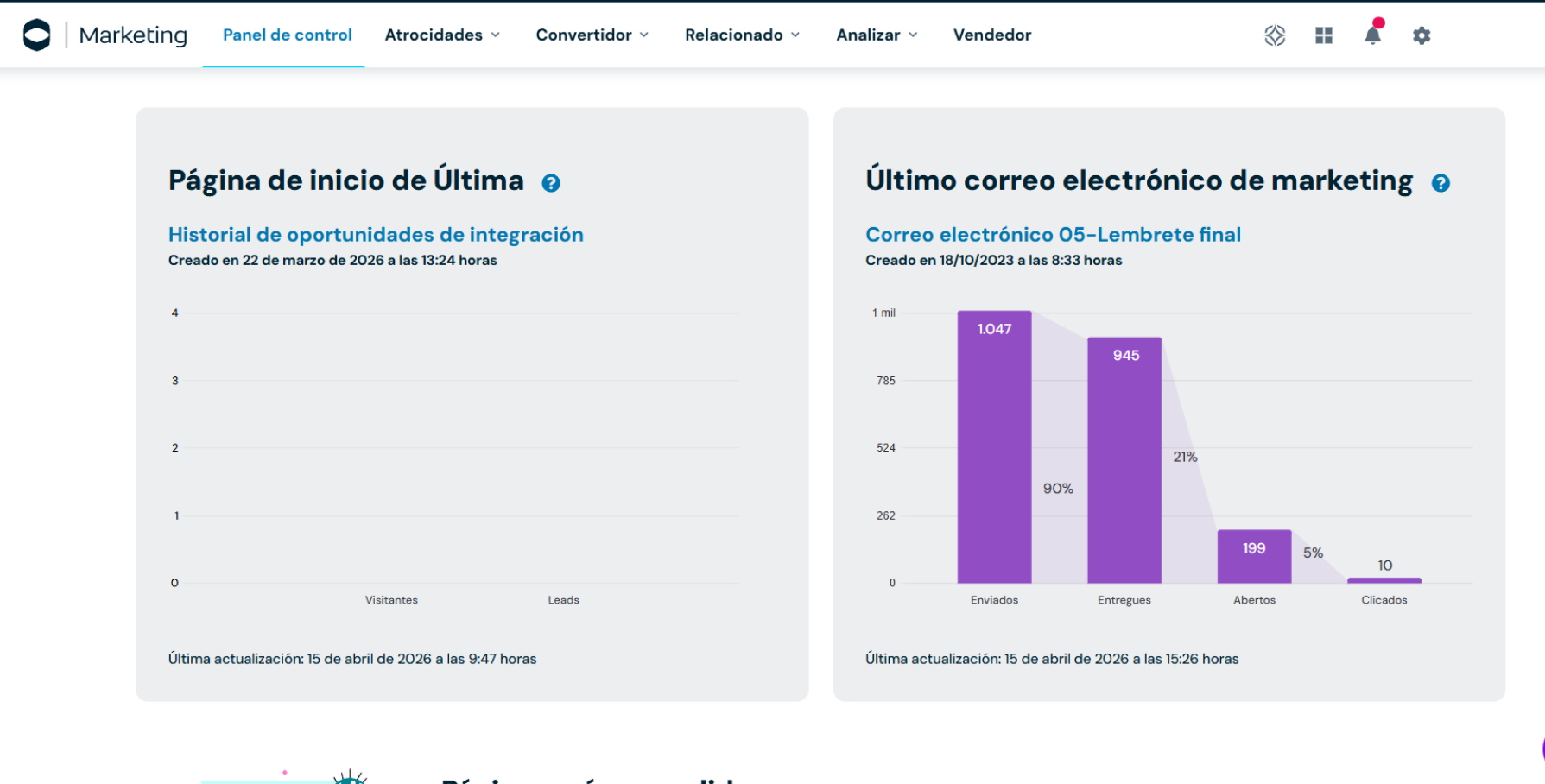The image size is (1545, 784).
Task: Open the settings gear icon
Action: [1422, 35]
